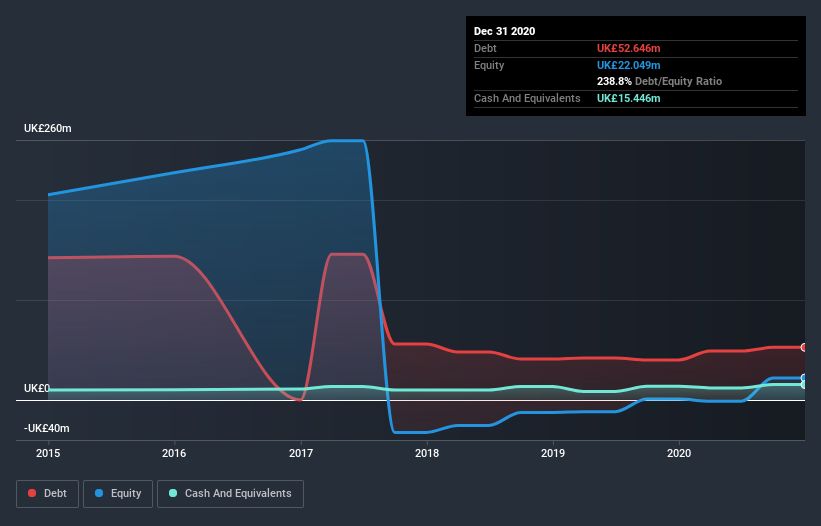Click the UK£22.049m equity value
The width and height of the screenshot is (821, 526).
coord(629,65)
